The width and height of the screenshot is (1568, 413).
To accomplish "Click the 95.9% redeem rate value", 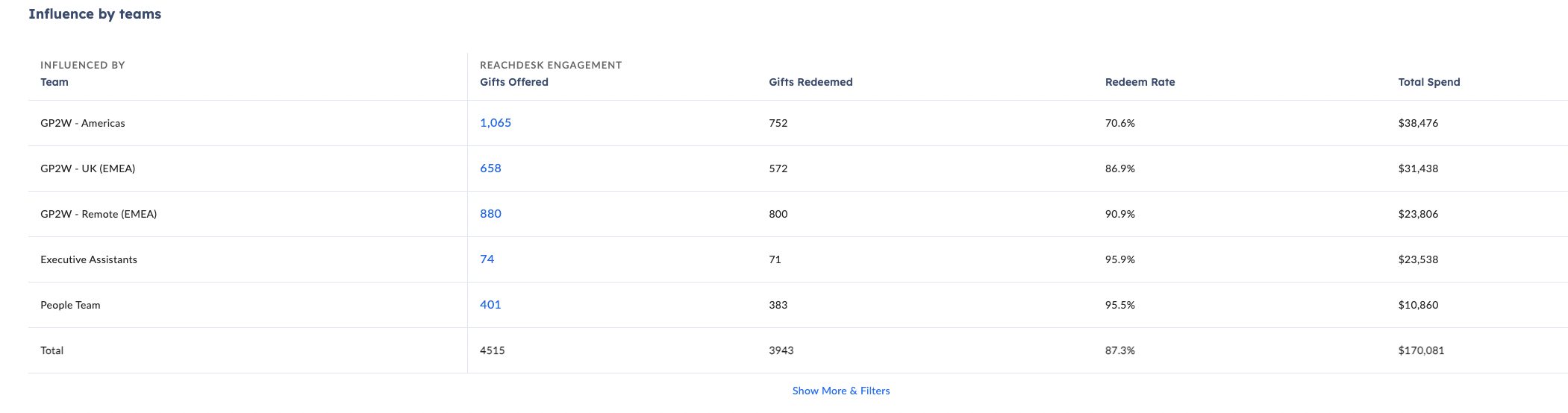I will tap(1119, 259).
